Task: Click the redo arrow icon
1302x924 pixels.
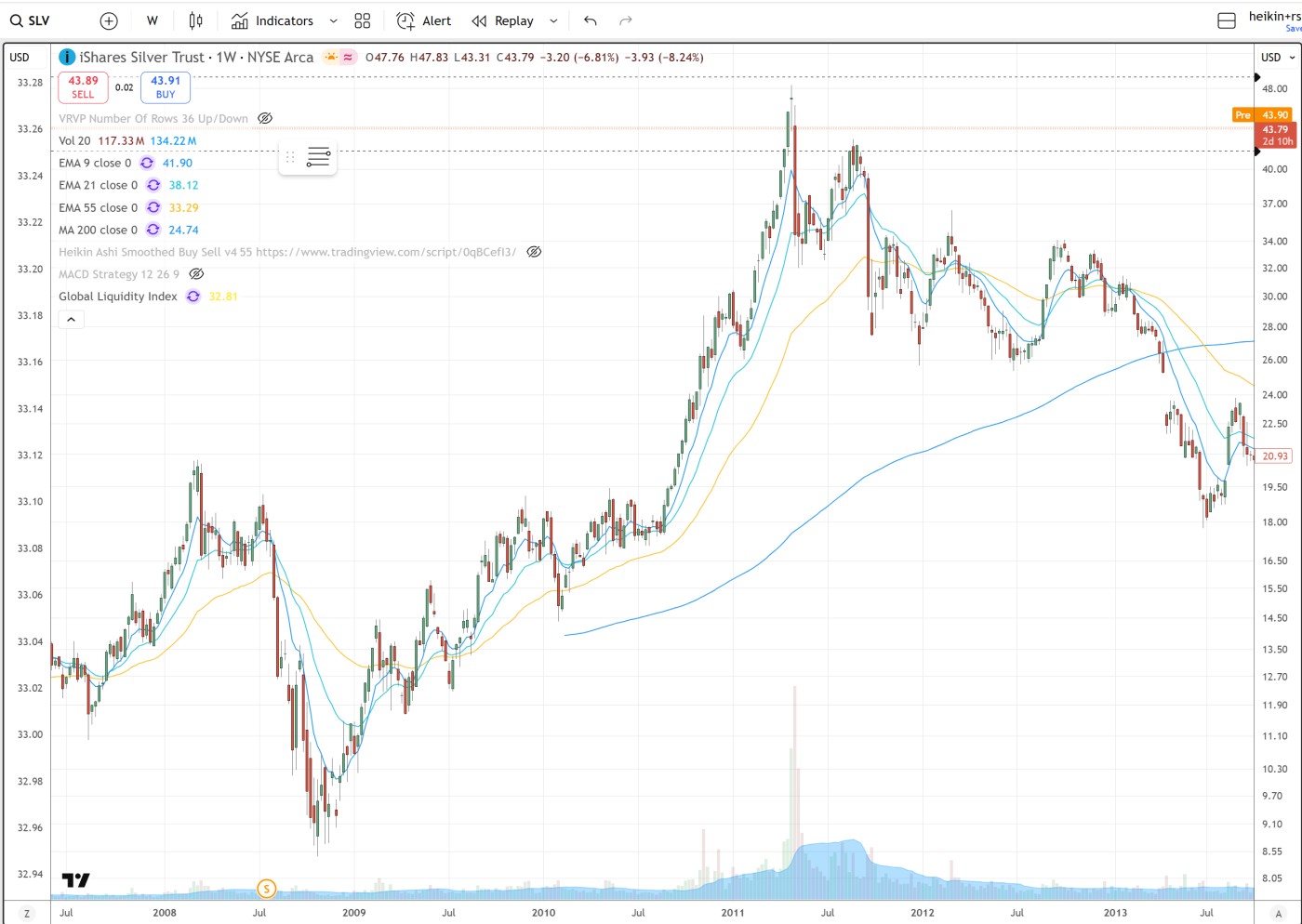Action: (x=626, y=20)
